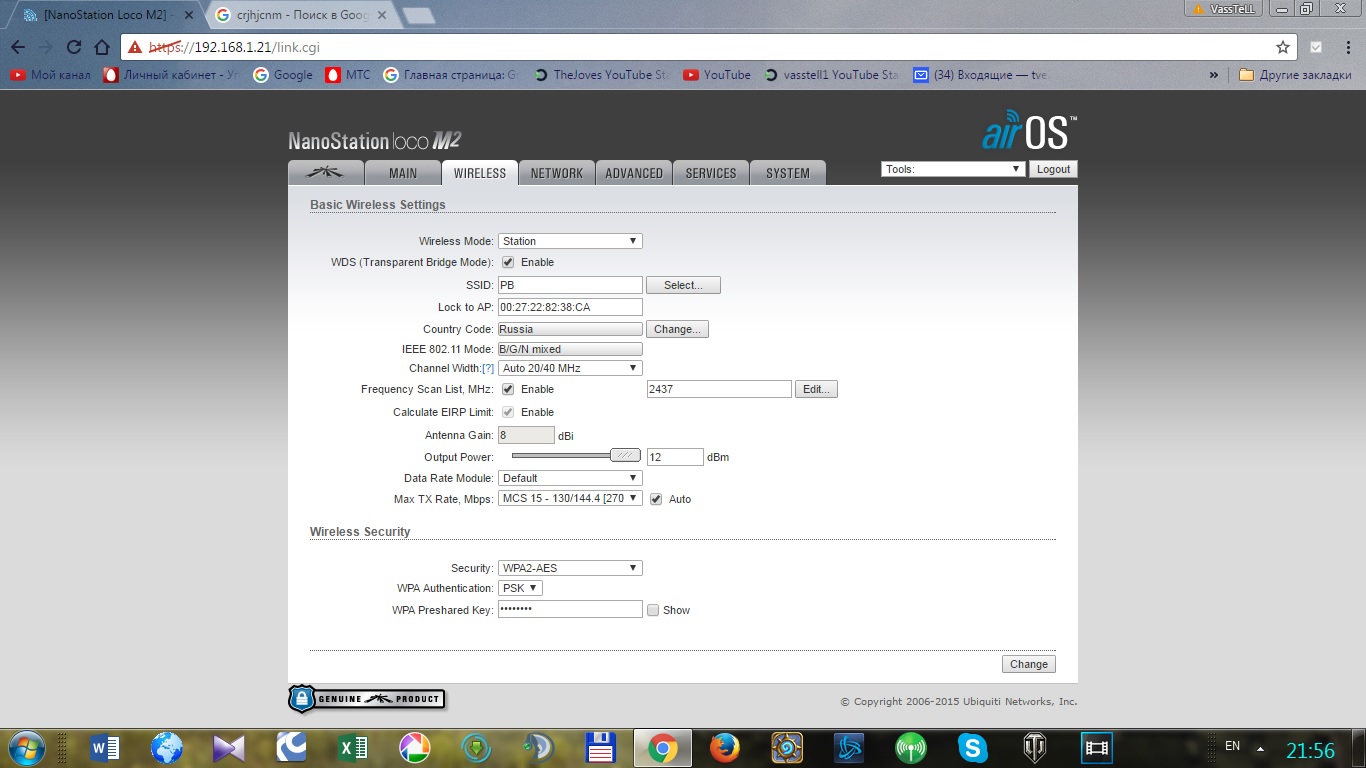The image size is (1366, 768).
Task: Click the Output Power slider handle
Action: 625,455
